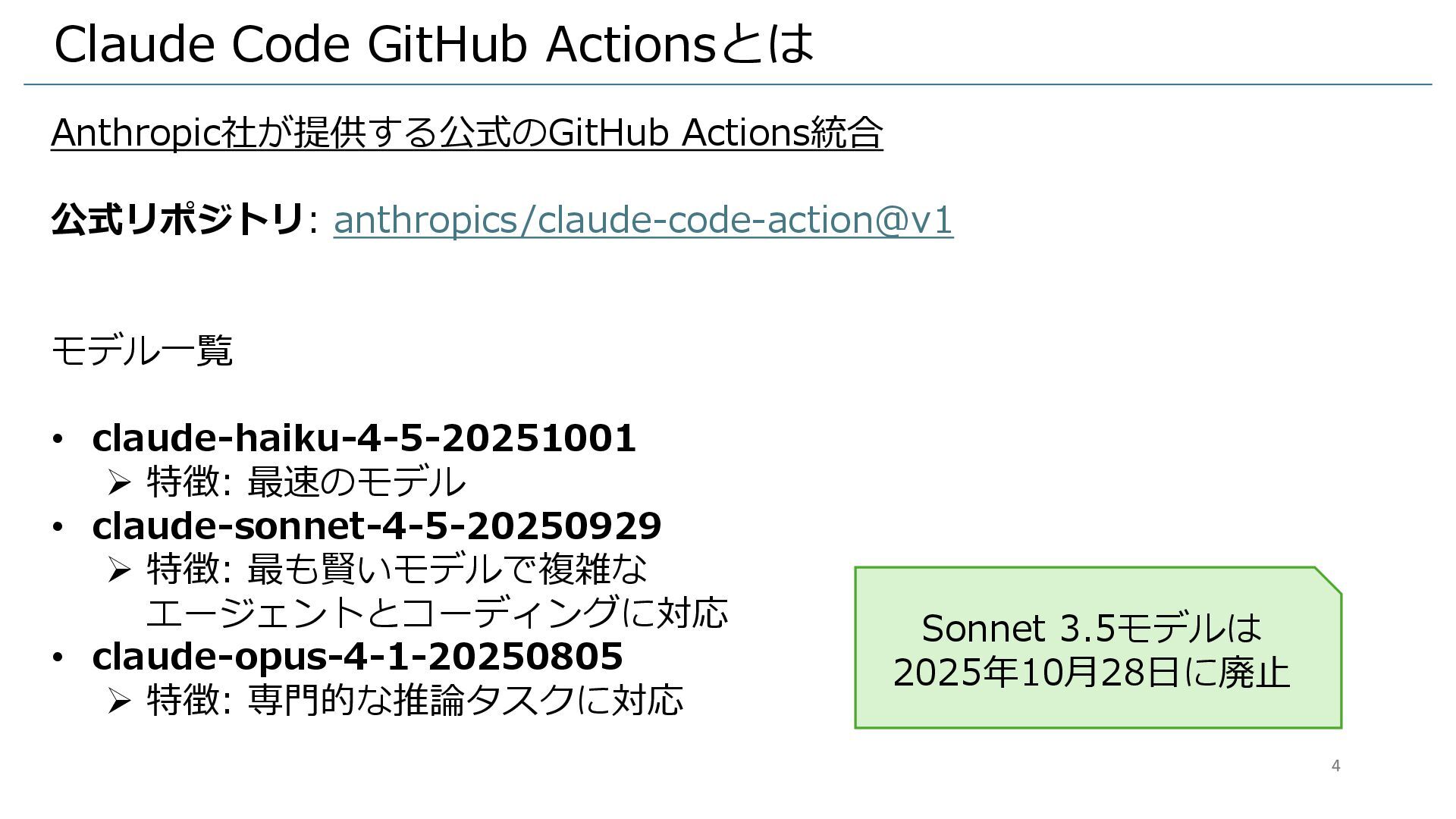Click the round bullet beside claude-sonnet entry

tap(58, 527)
